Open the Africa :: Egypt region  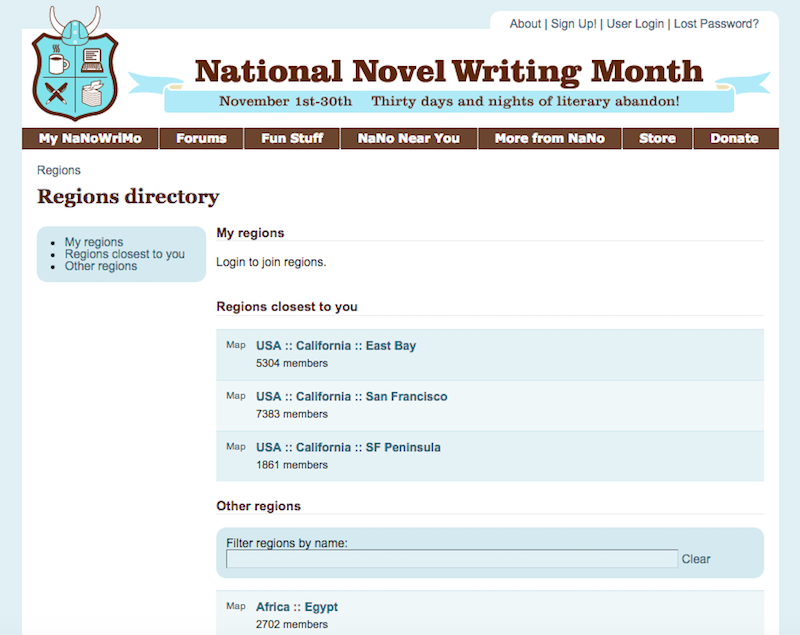click(296, 607)
